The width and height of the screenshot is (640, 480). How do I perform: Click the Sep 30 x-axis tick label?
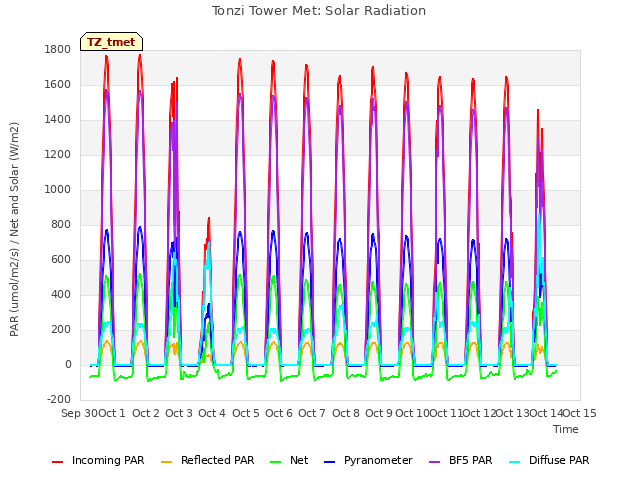pos(80,413)
